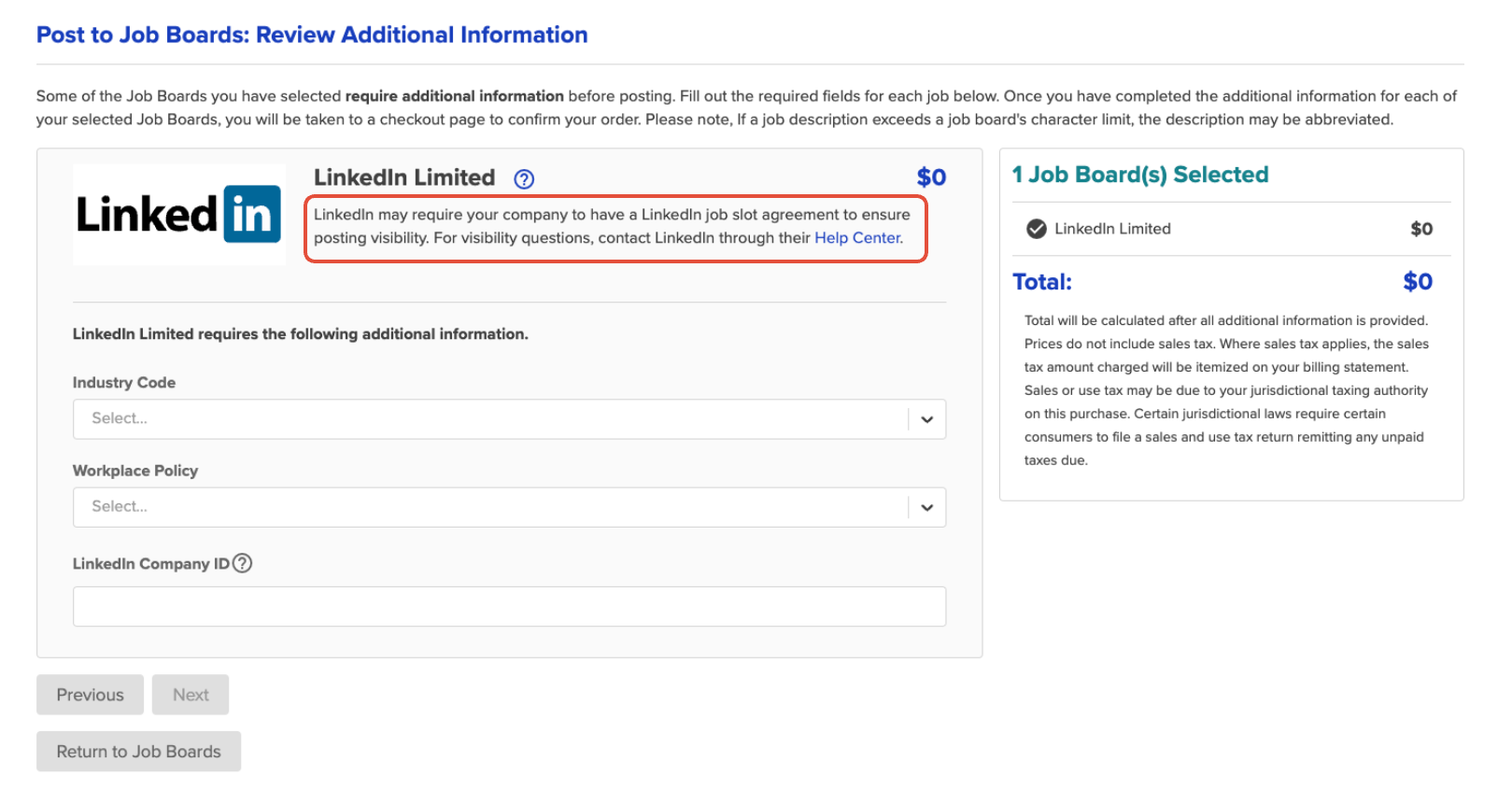Screen dimensions: 1512x804
Task: Click the LinkedIn Limited heading text
Action: click(404, 177)
